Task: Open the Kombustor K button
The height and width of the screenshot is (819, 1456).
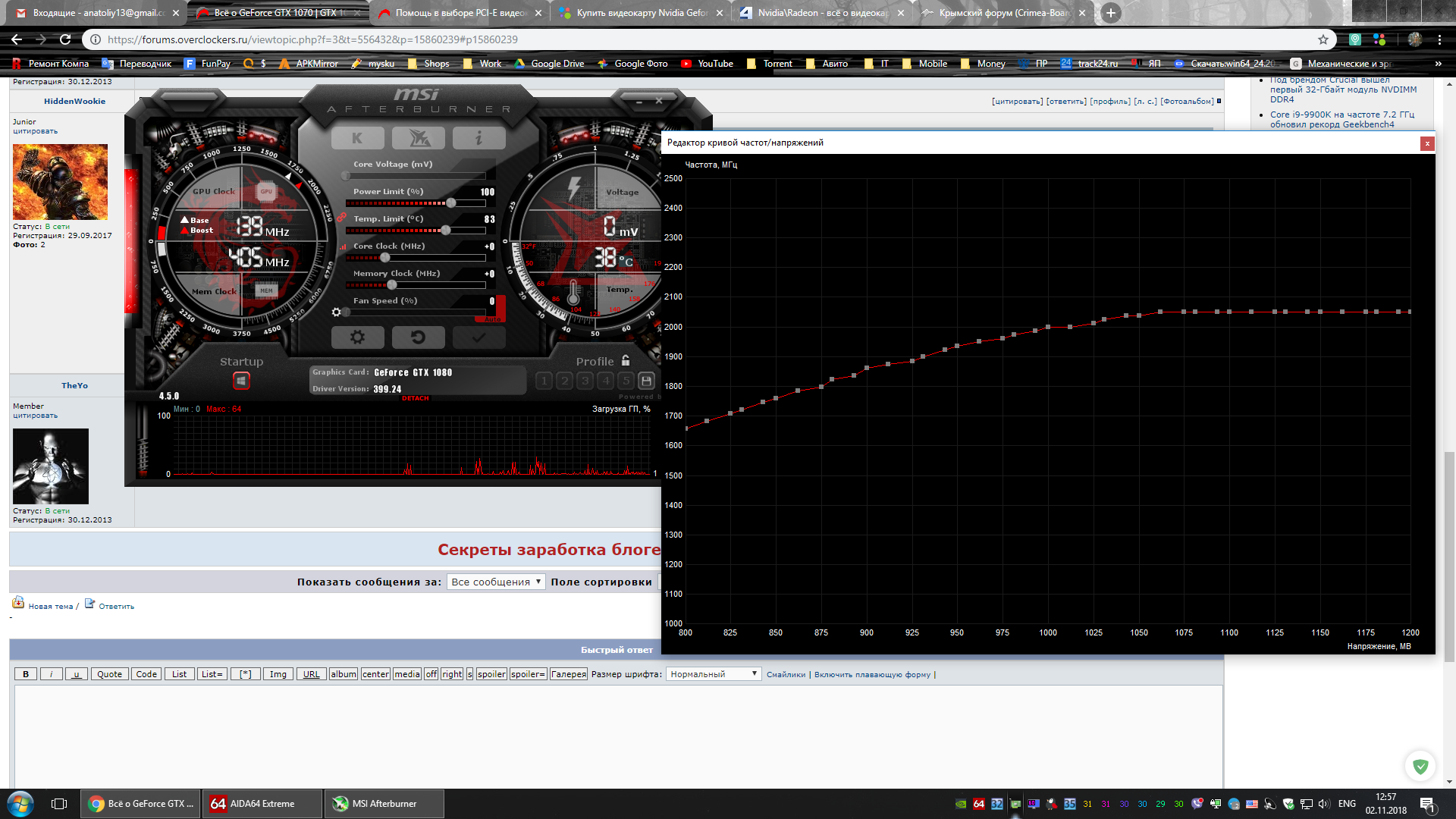Action: pyautogui.click(x=357, y=138)
